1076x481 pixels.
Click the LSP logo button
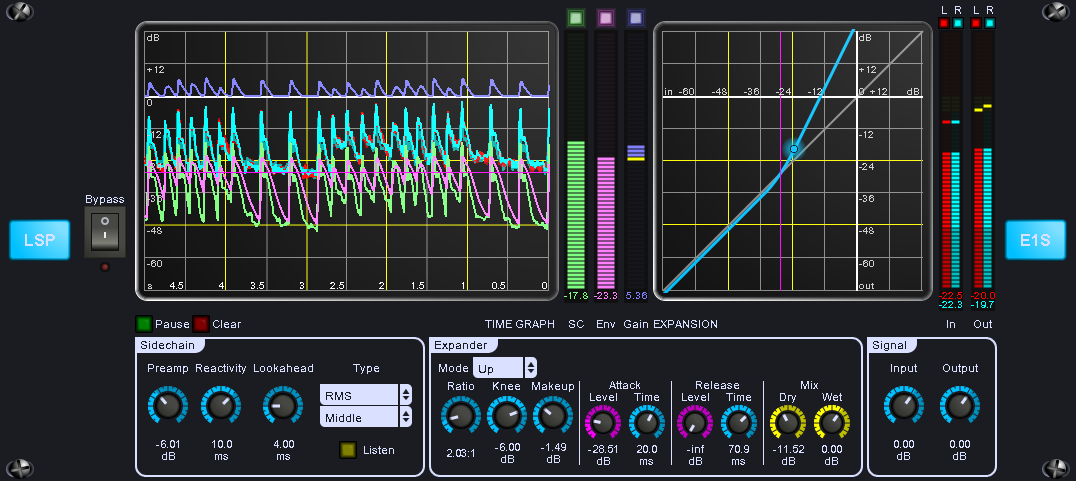(x=40, y=240)
